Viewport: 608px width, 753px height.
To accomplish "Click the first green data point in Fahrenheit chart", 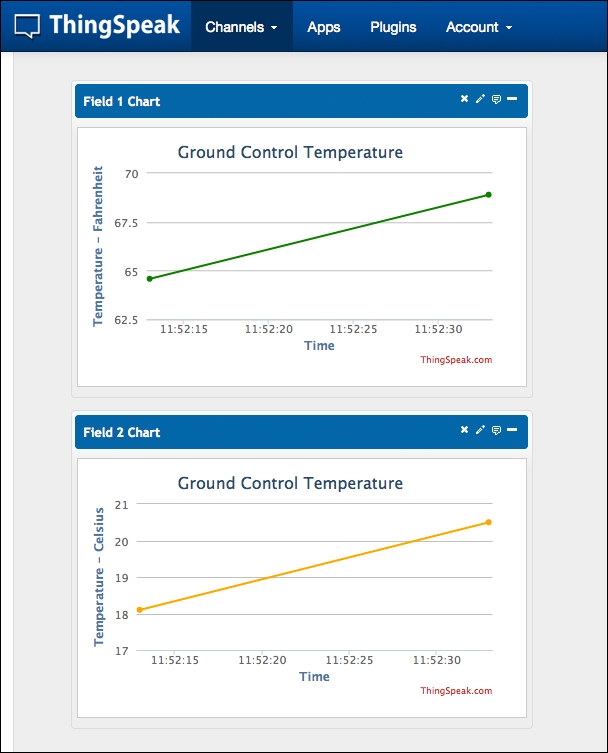I will 150,279.
